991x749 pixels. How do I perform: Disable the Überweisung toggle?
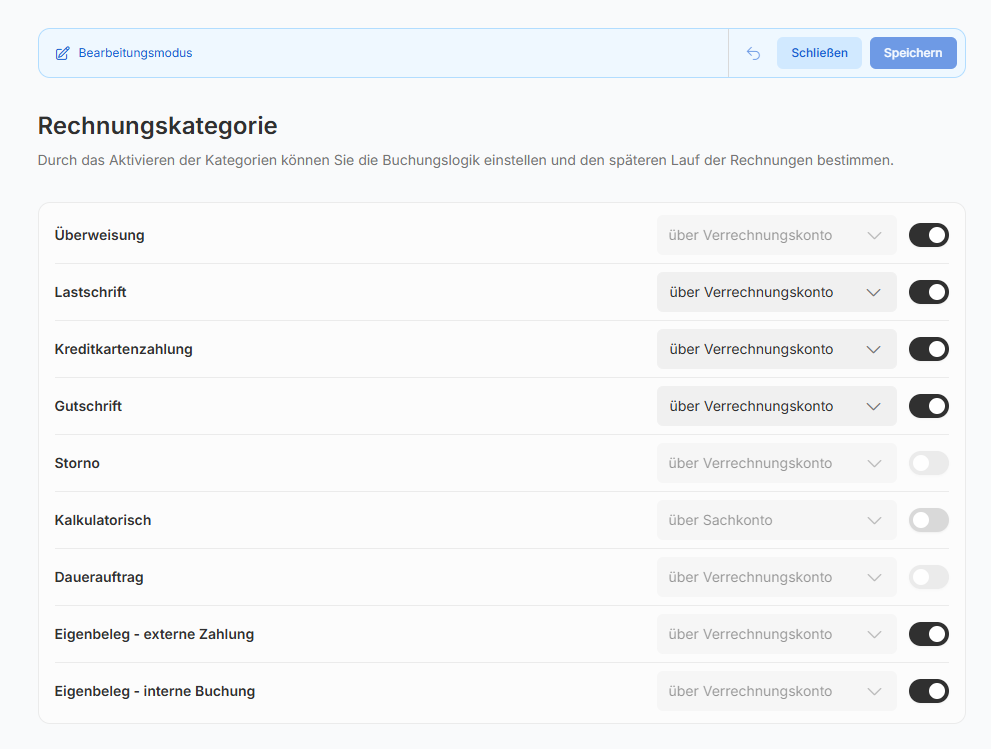[928, 235]
